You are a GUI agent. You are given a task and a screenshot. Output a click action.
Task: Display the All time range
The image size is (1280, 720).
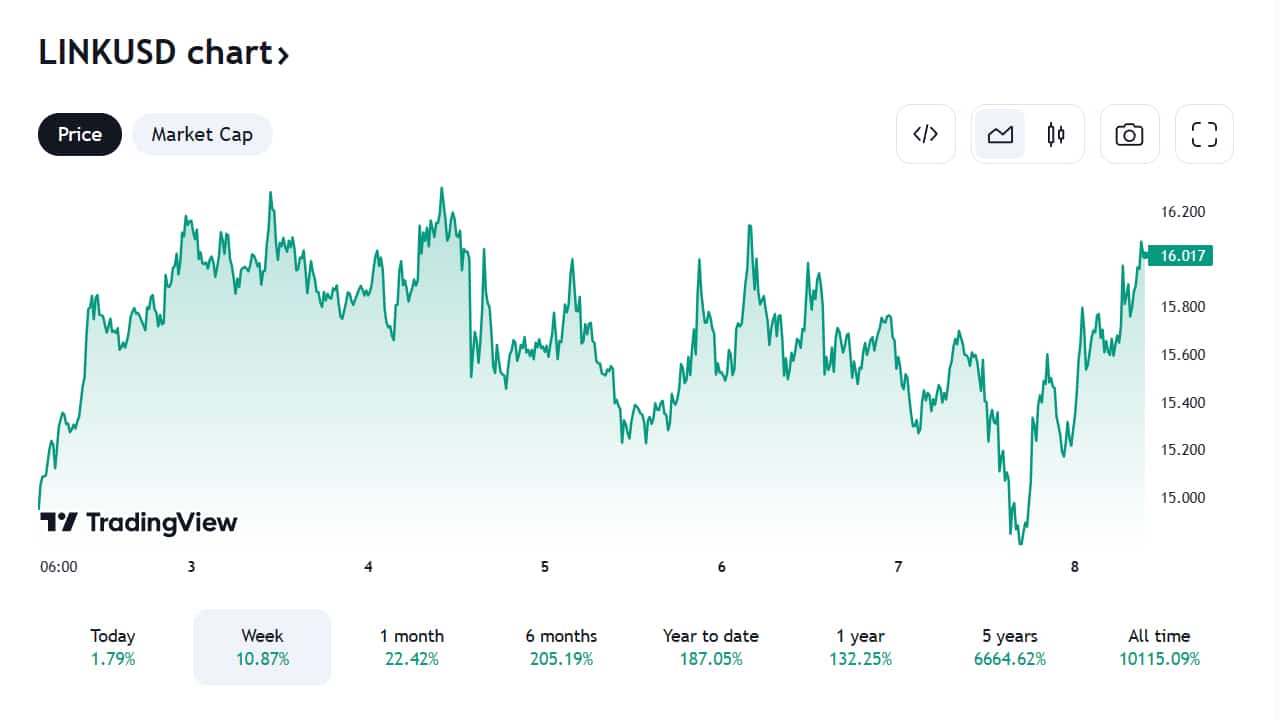tap(1159, 647)
